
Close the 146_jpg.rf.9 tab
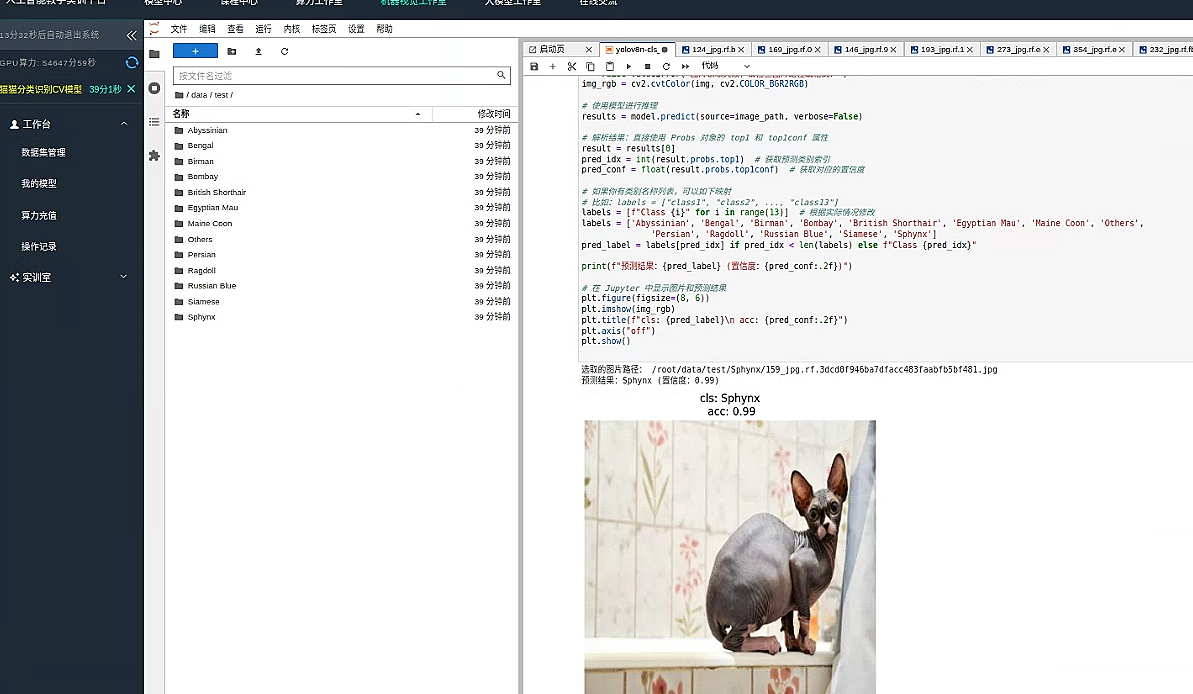tap(894, 49)
